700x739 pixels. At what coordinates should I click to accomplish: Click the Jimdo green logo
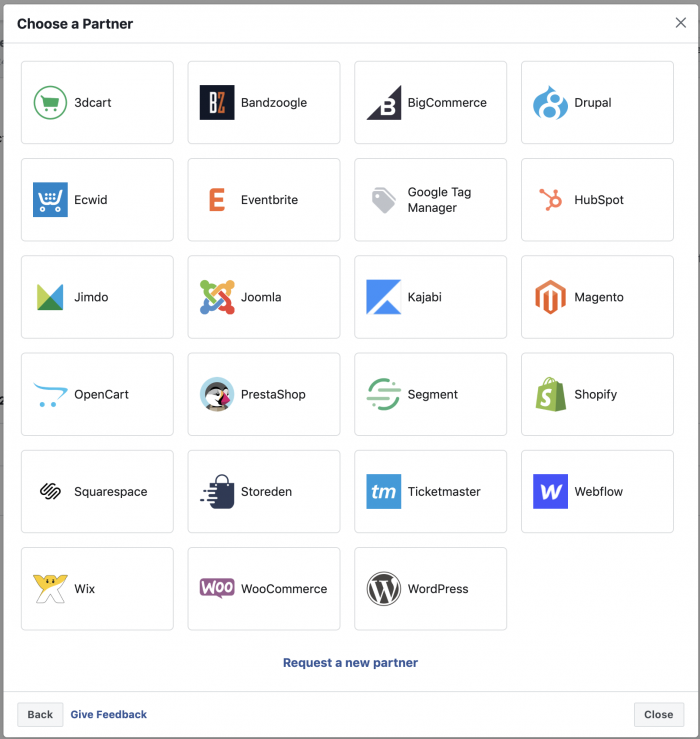[50, 297]
